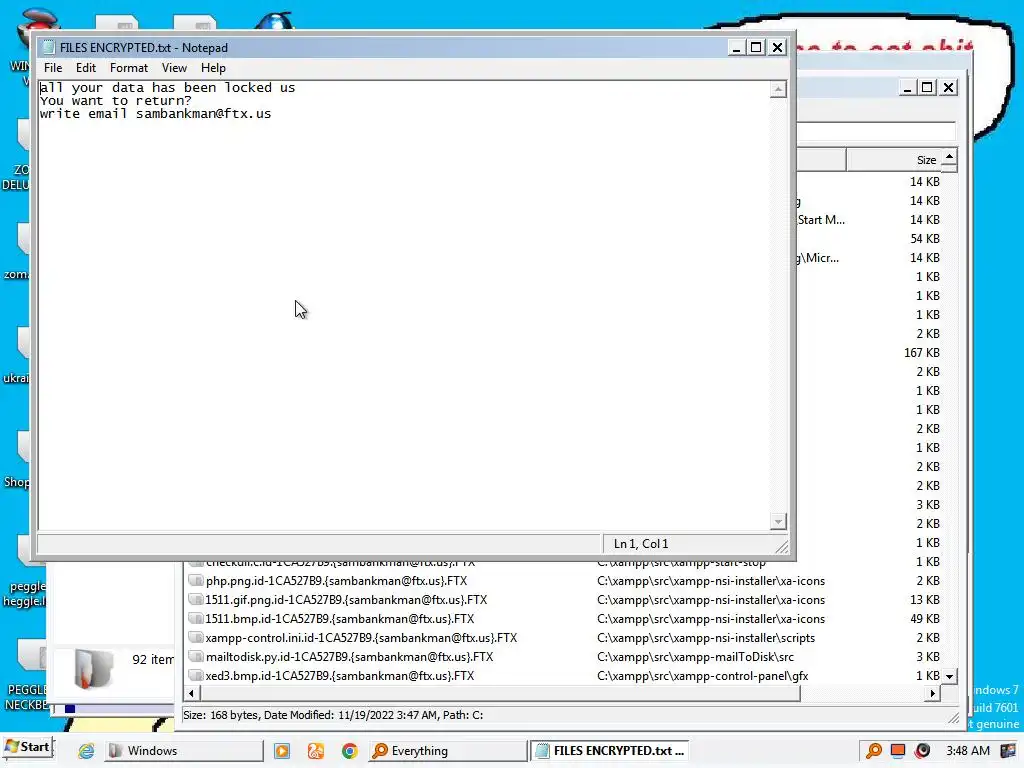Screen dimensions: 1024x768
Task: Open the Edit menu in Notepad
Action: (86, 68)
